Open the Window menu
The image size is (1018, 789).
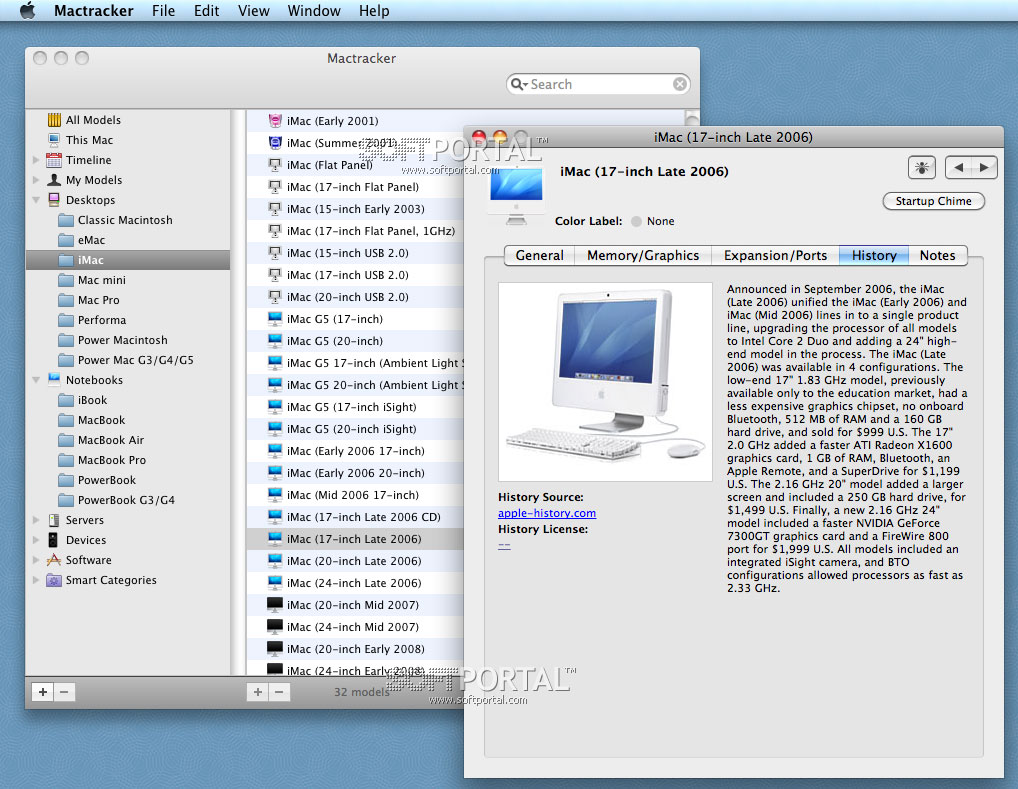[x=314, y=11]
